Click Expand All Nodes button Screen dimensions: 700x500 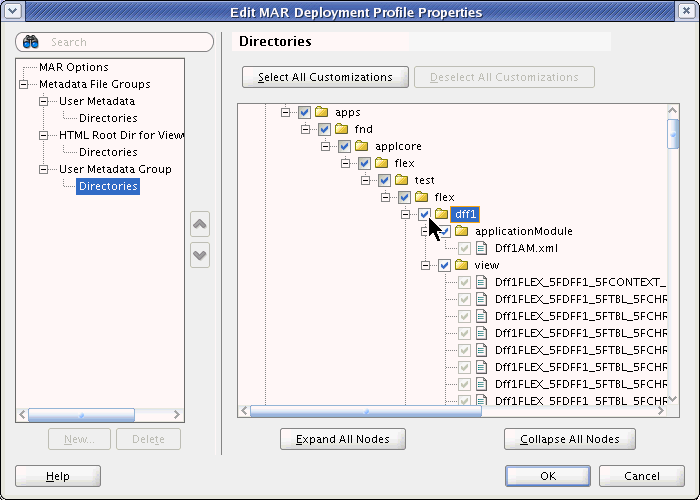pos(342,439)
